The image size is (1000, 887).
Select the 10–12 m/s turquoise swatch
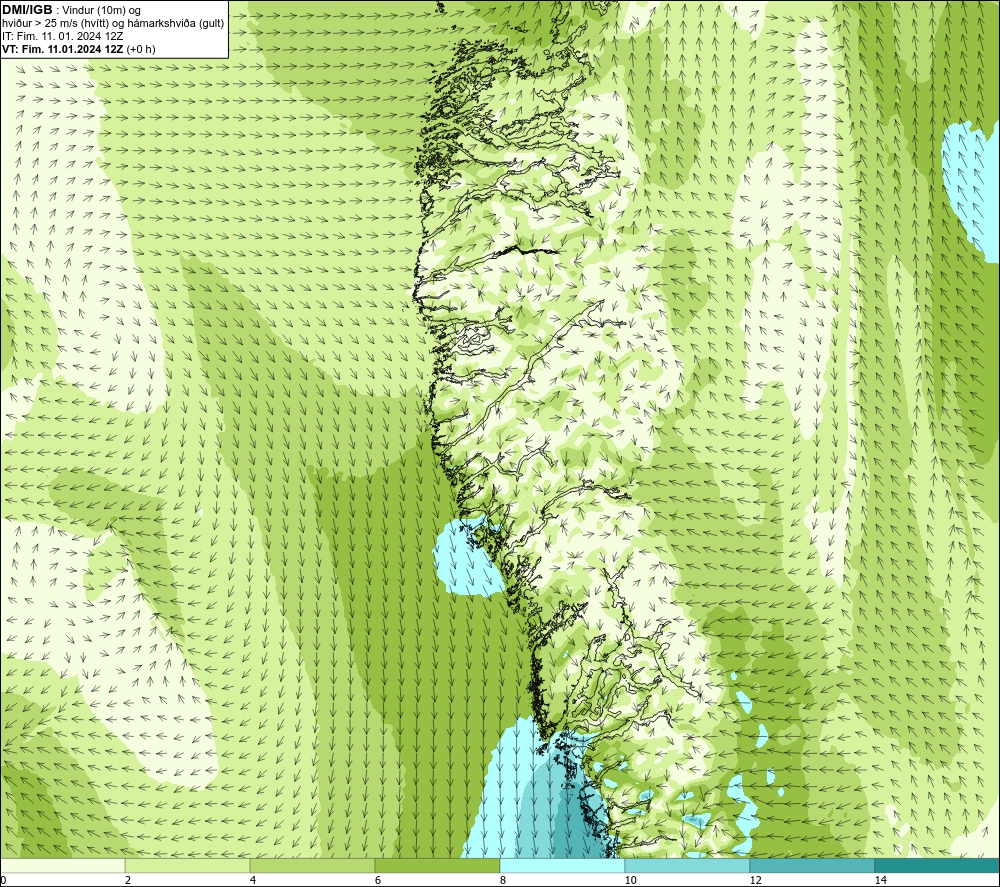point(688,865)
